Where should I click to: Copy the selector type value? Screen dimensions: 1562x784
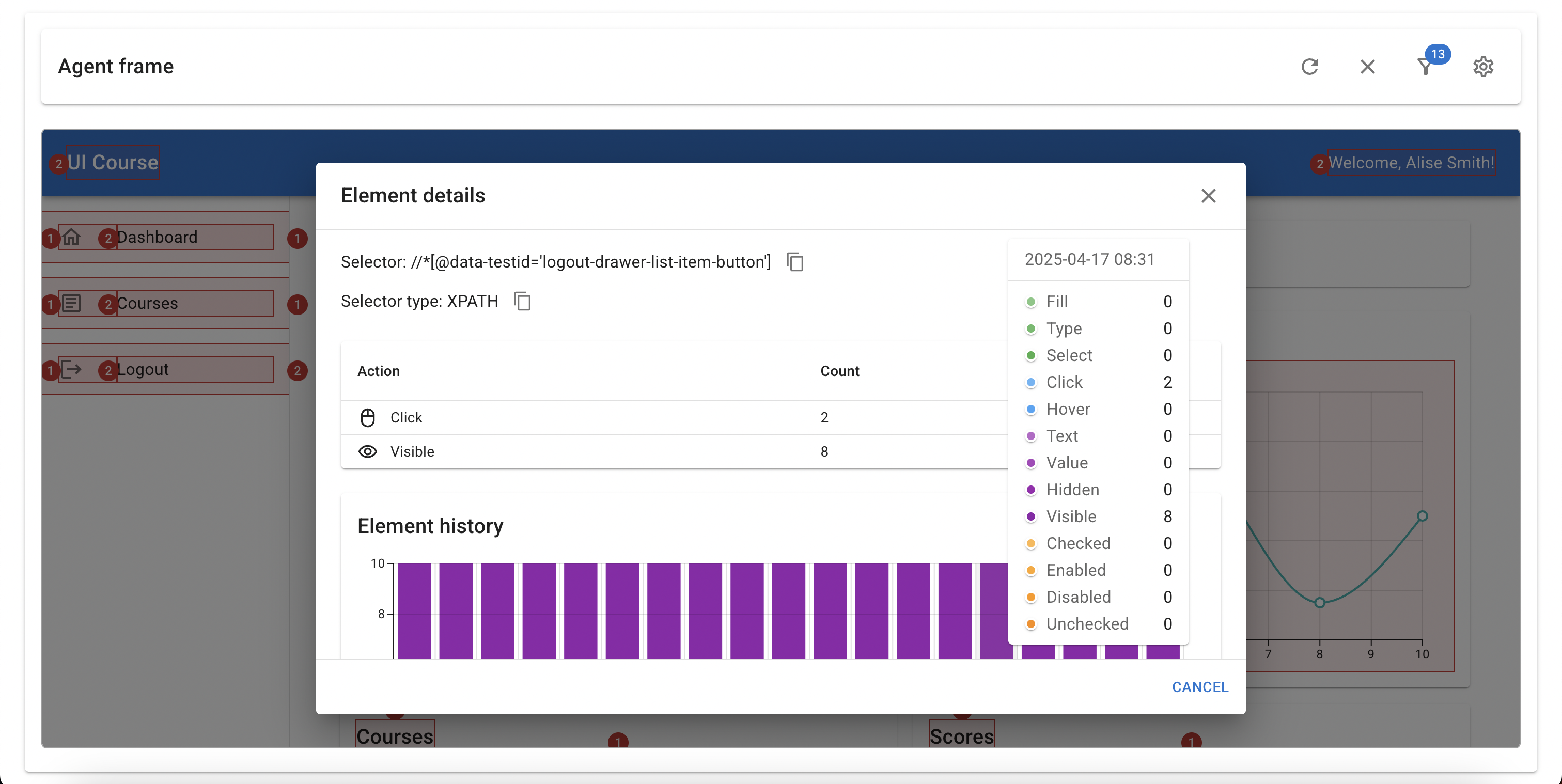point(522,301)
